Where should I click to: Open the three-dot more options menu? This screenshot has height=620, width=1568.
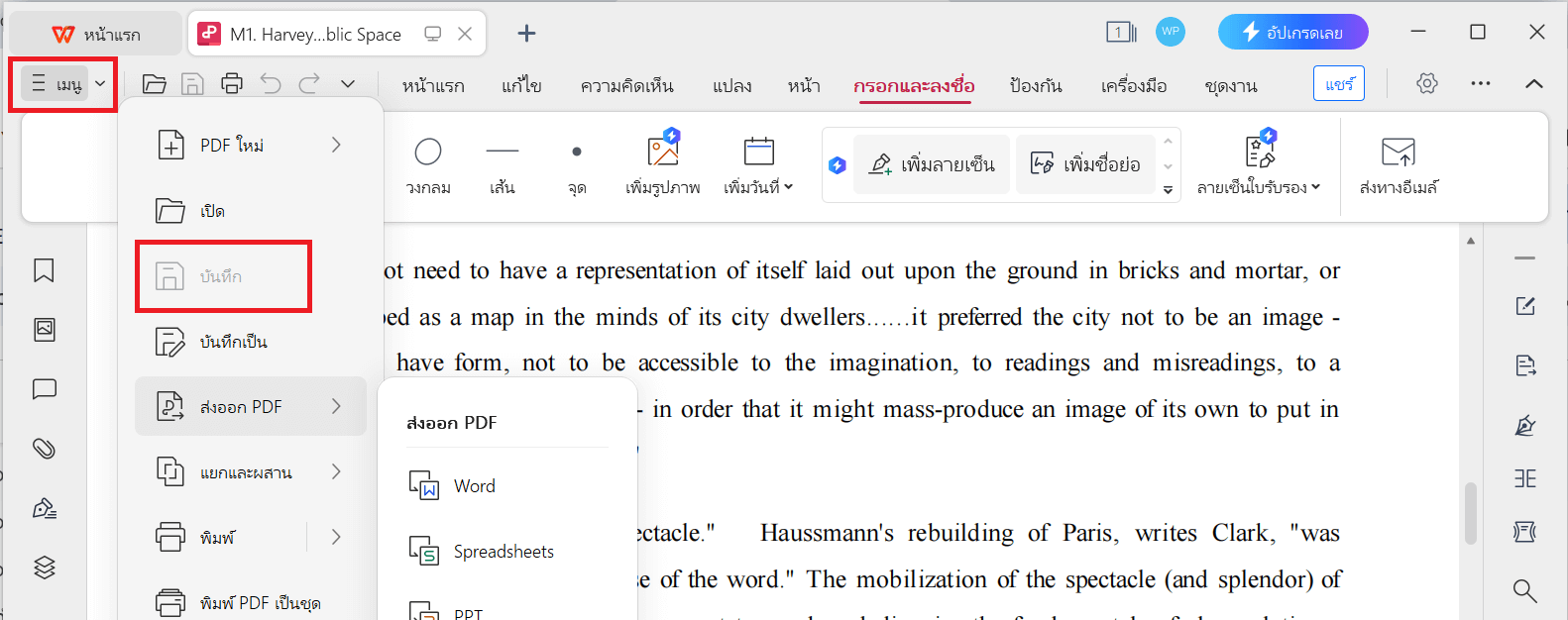[x=1481, y=83]
